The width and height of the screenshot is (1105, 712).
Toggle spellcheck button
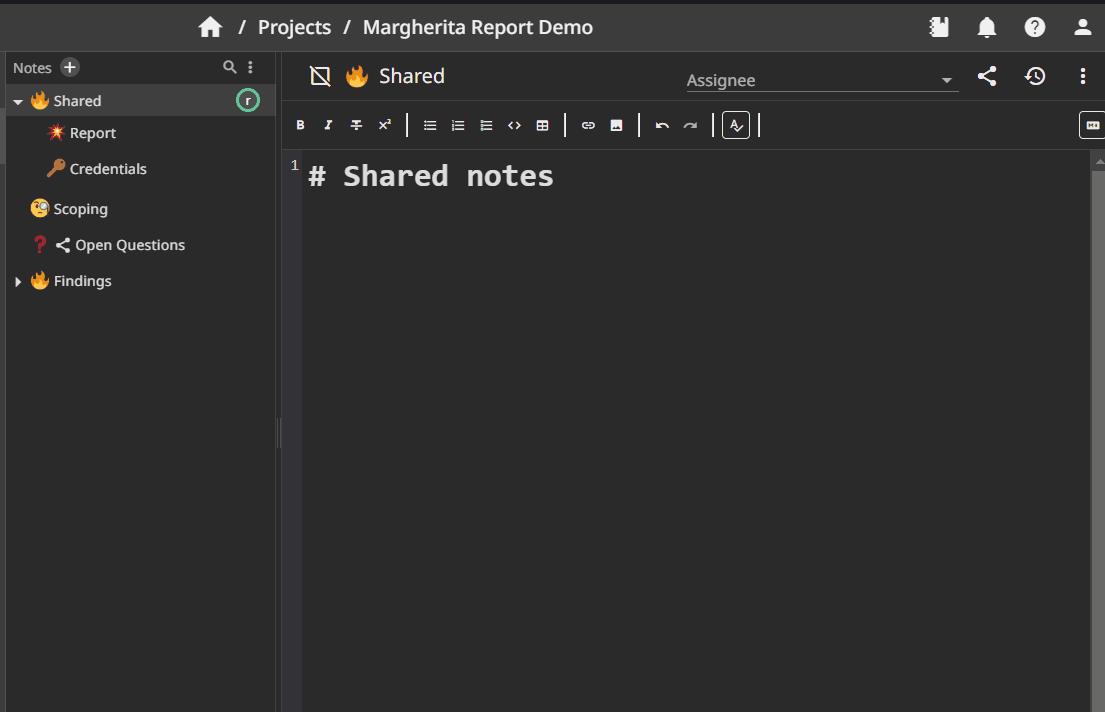click(x=736, y=125)
